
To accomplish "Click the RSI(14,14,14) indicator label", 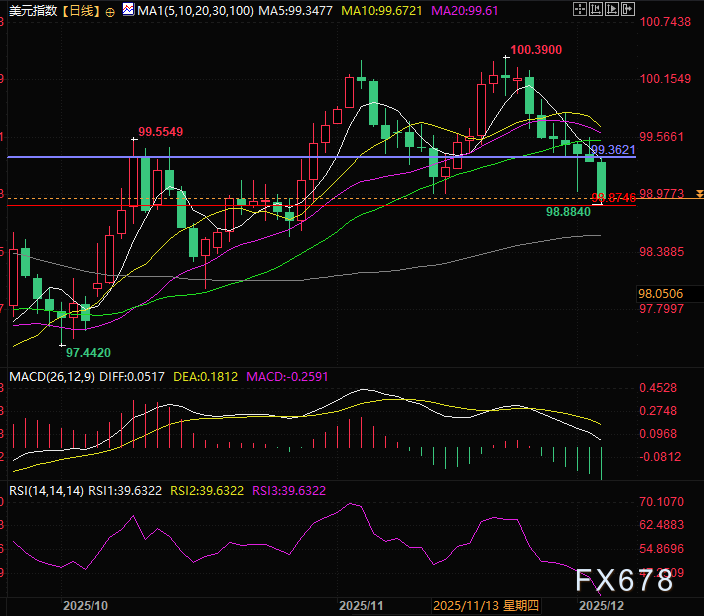I will coord(45,490).
